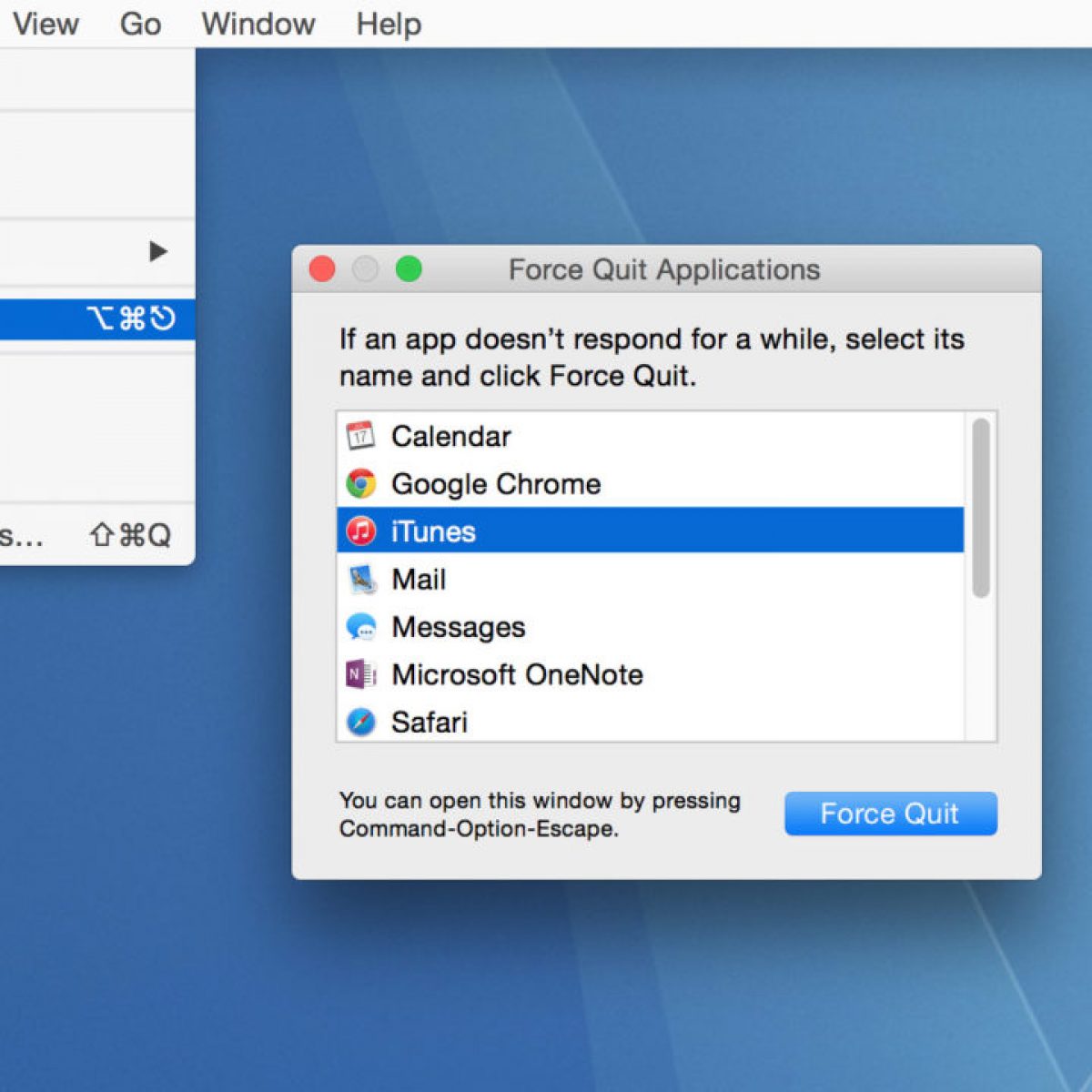Pick the Mail stamp icon
The width and height of the screenshot is (1092, 1092).
361,580
